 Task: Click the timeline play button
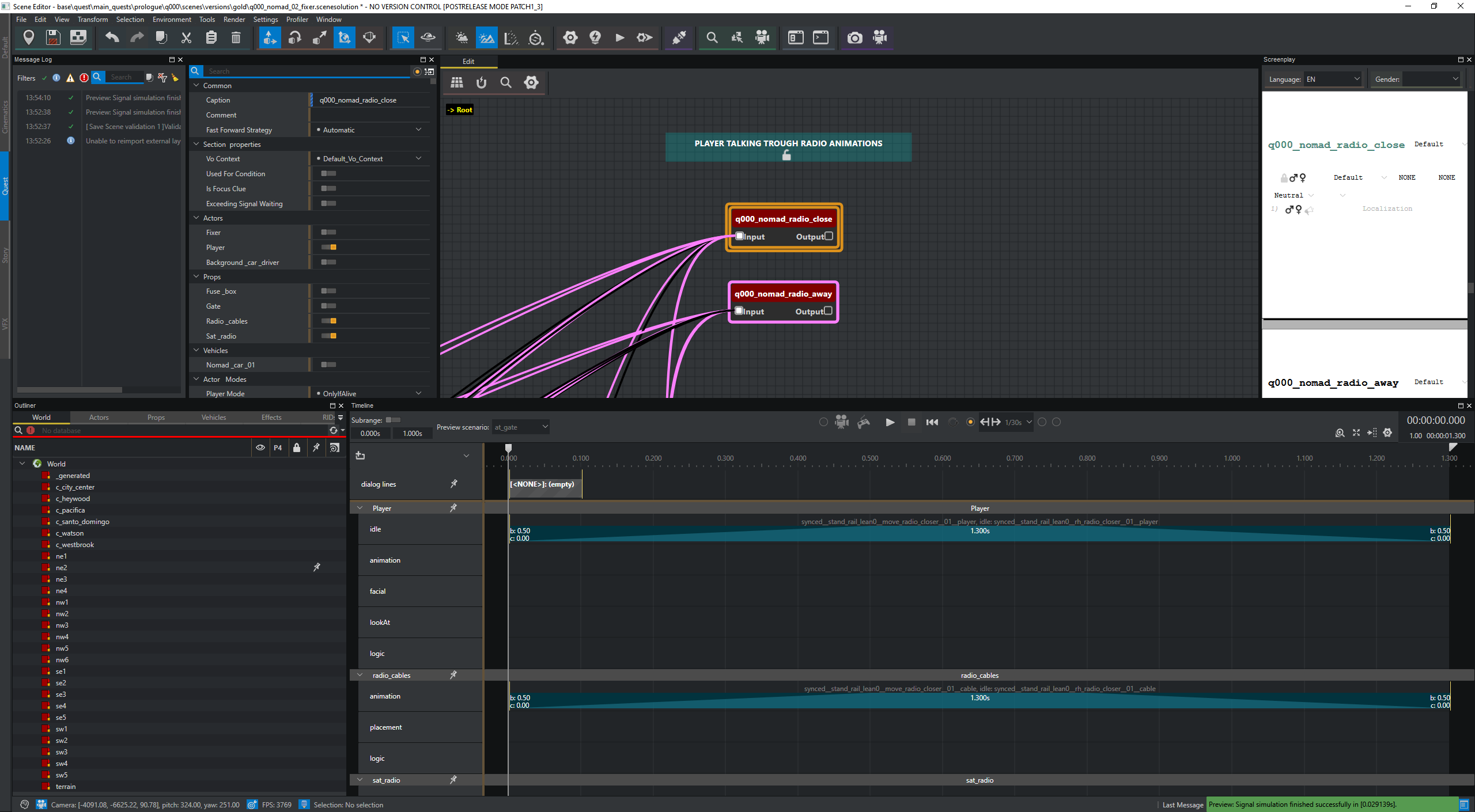890,422
